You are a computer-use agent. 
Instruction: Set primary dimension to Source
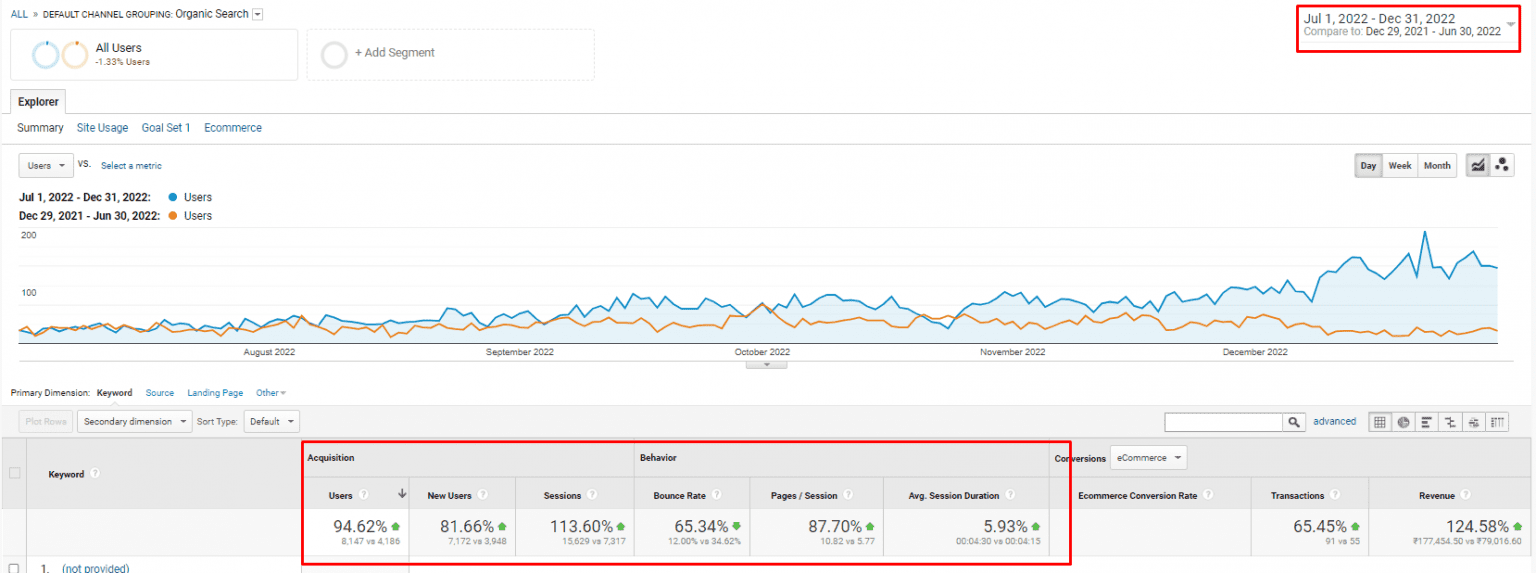(x=160, y=393)
